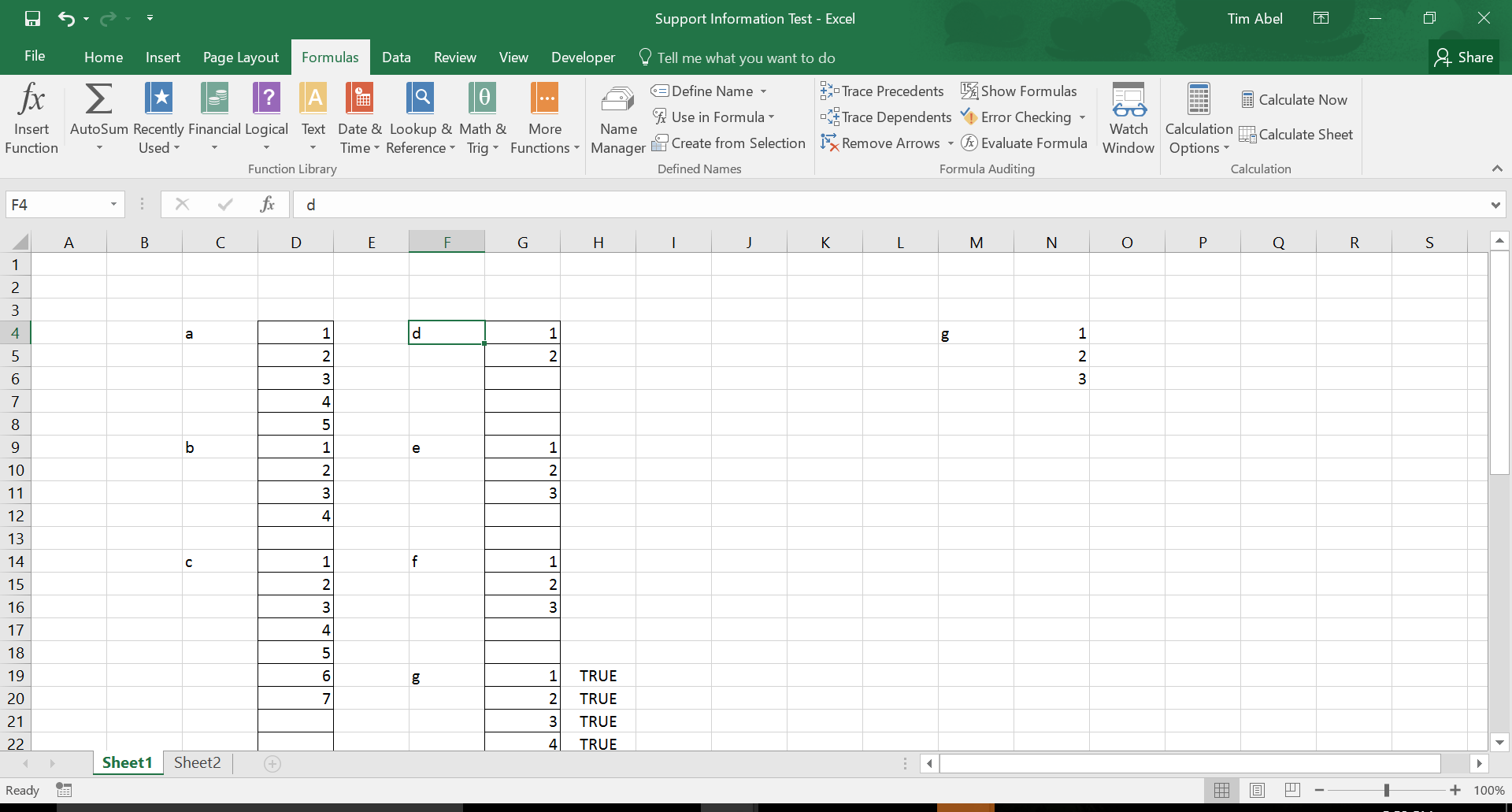Screen dimensions: 1512x812
Task: Open the More Functions icon
Action: click(x=545, y=98)
